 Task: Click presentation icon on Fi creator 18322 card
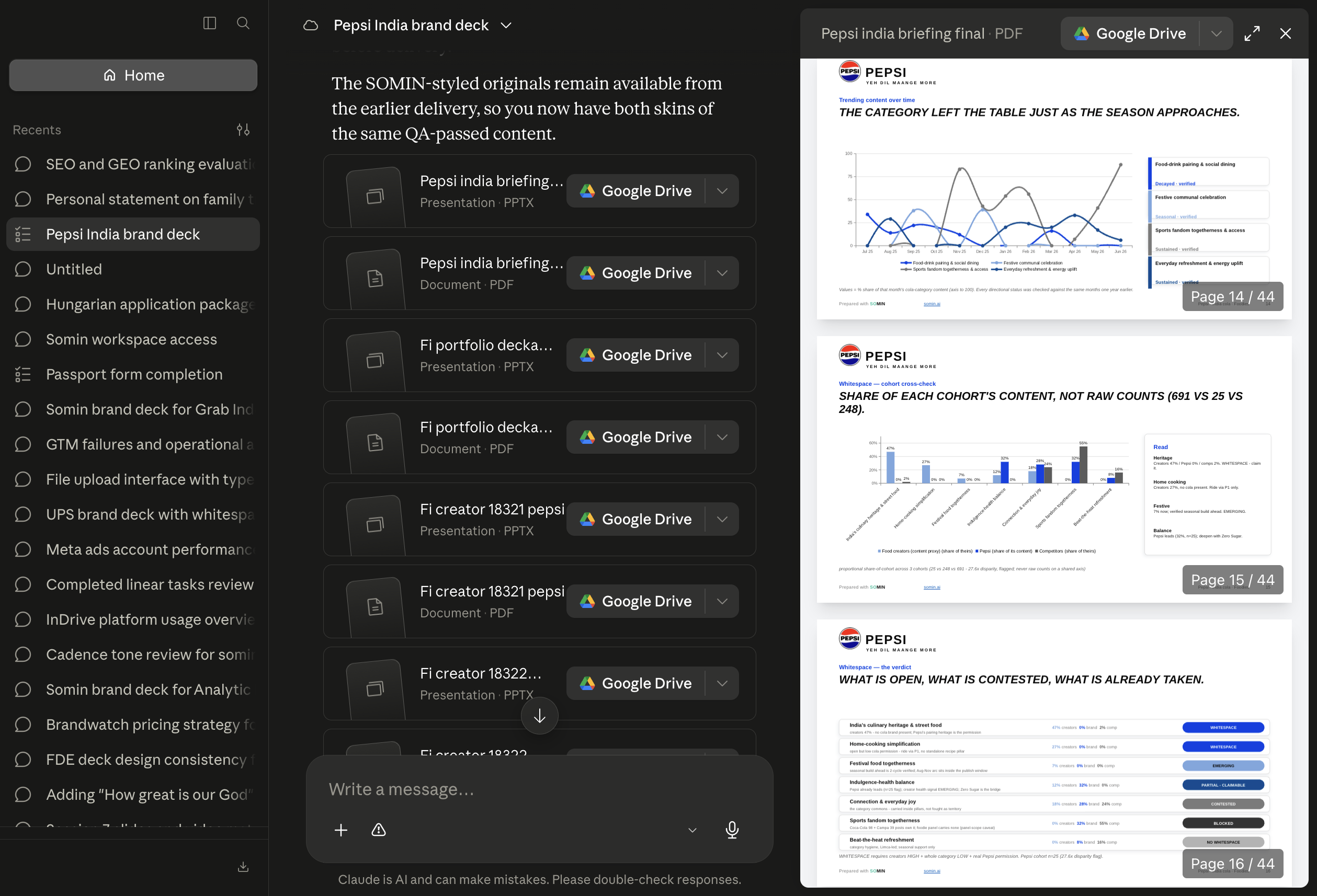(x=375, y=688)
